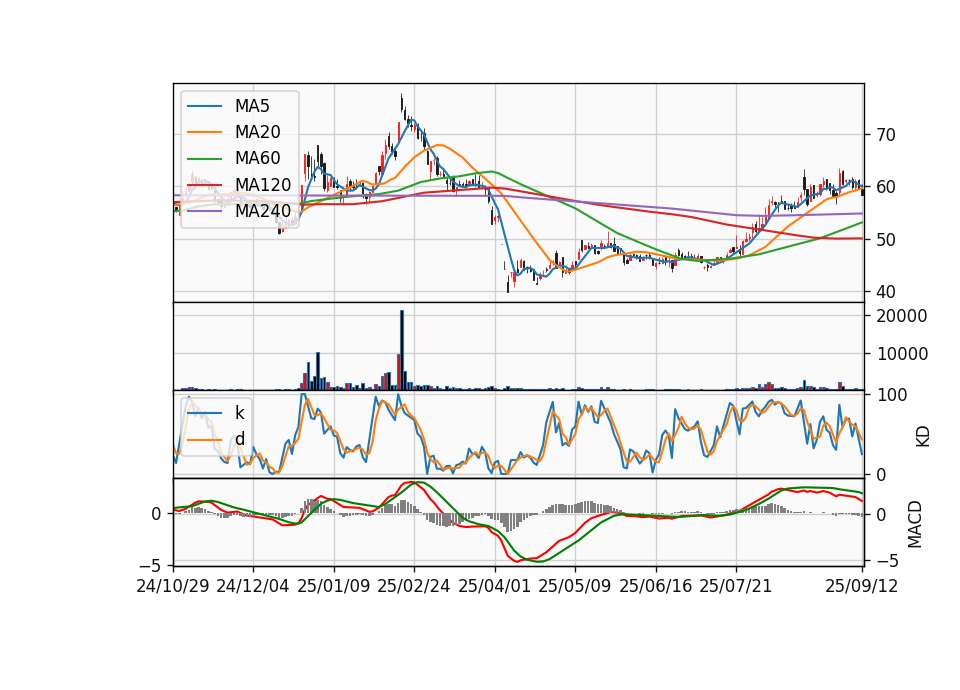This screenshot has height=690, width=960.
Task: Click the second-tallest volume bar near 25/01/09
Action: 318,372
